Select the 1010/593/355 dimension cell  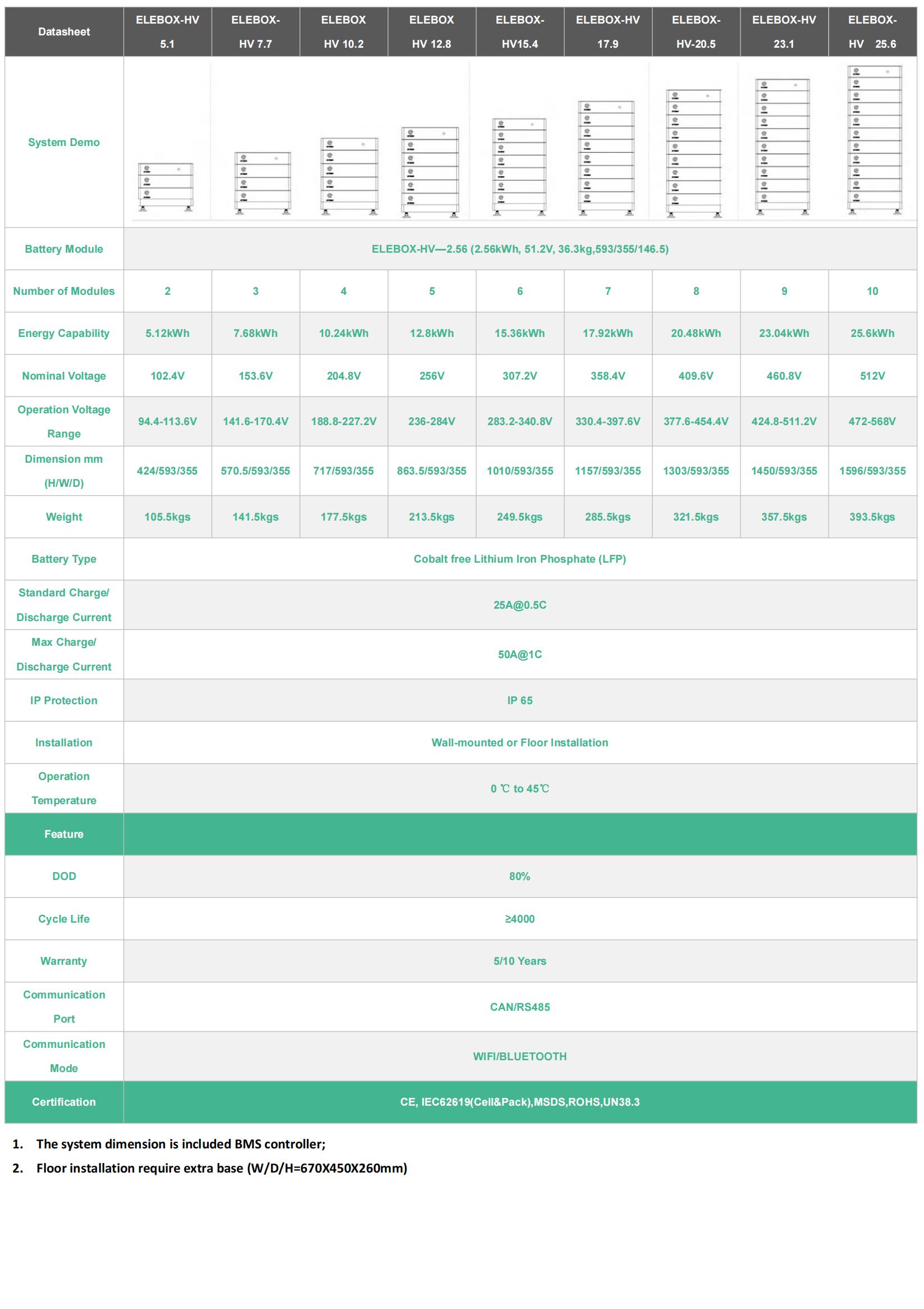519,471
